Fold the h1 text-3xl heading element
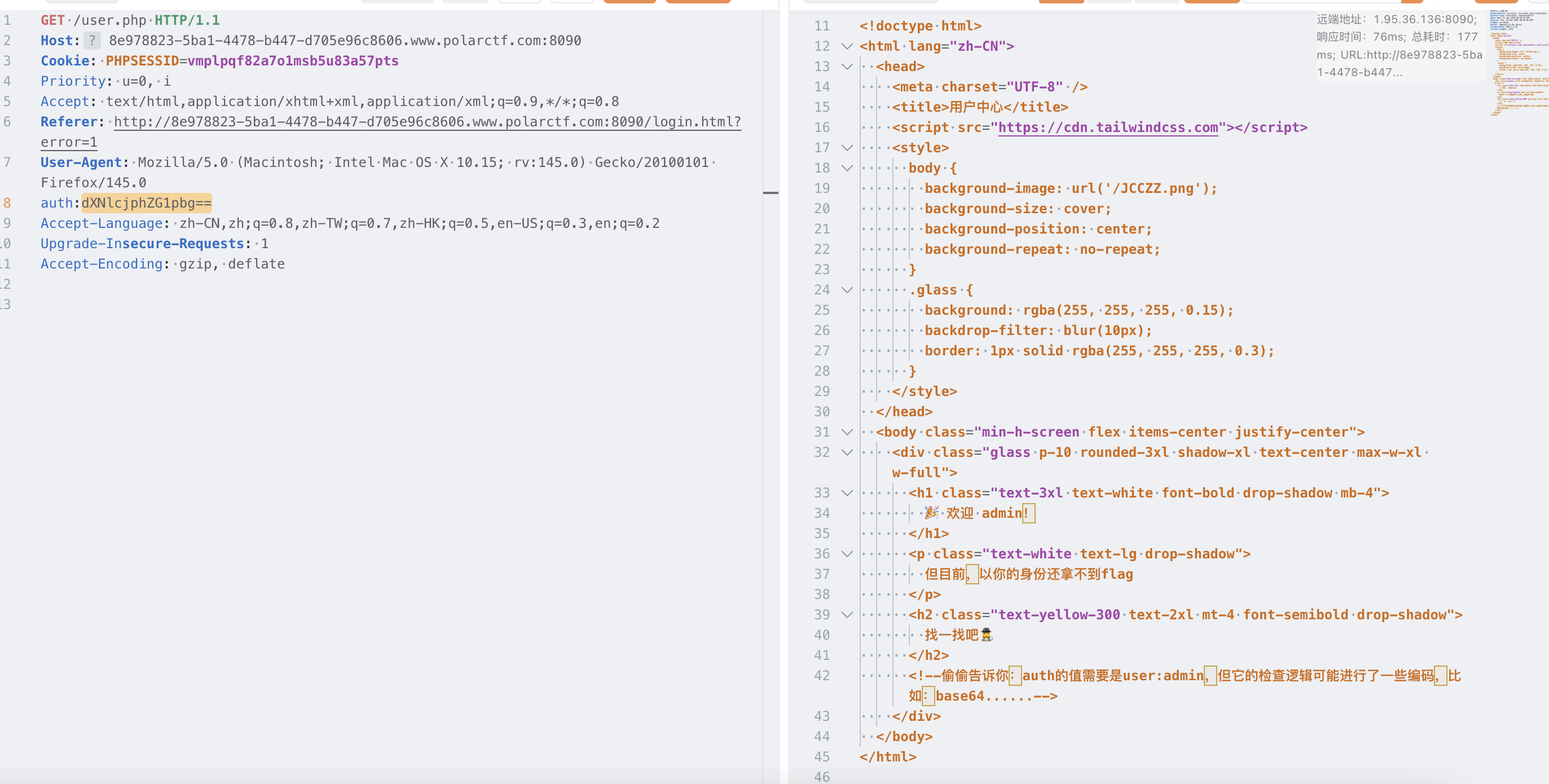 tap(847, 493)
